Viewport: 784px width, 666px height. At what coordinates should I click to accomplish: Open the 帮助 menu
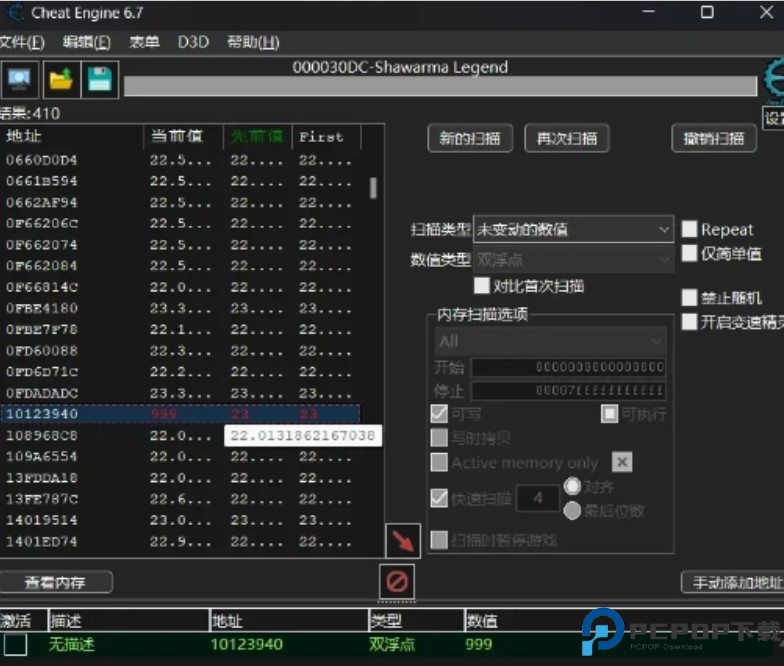[x=253, y=42]
